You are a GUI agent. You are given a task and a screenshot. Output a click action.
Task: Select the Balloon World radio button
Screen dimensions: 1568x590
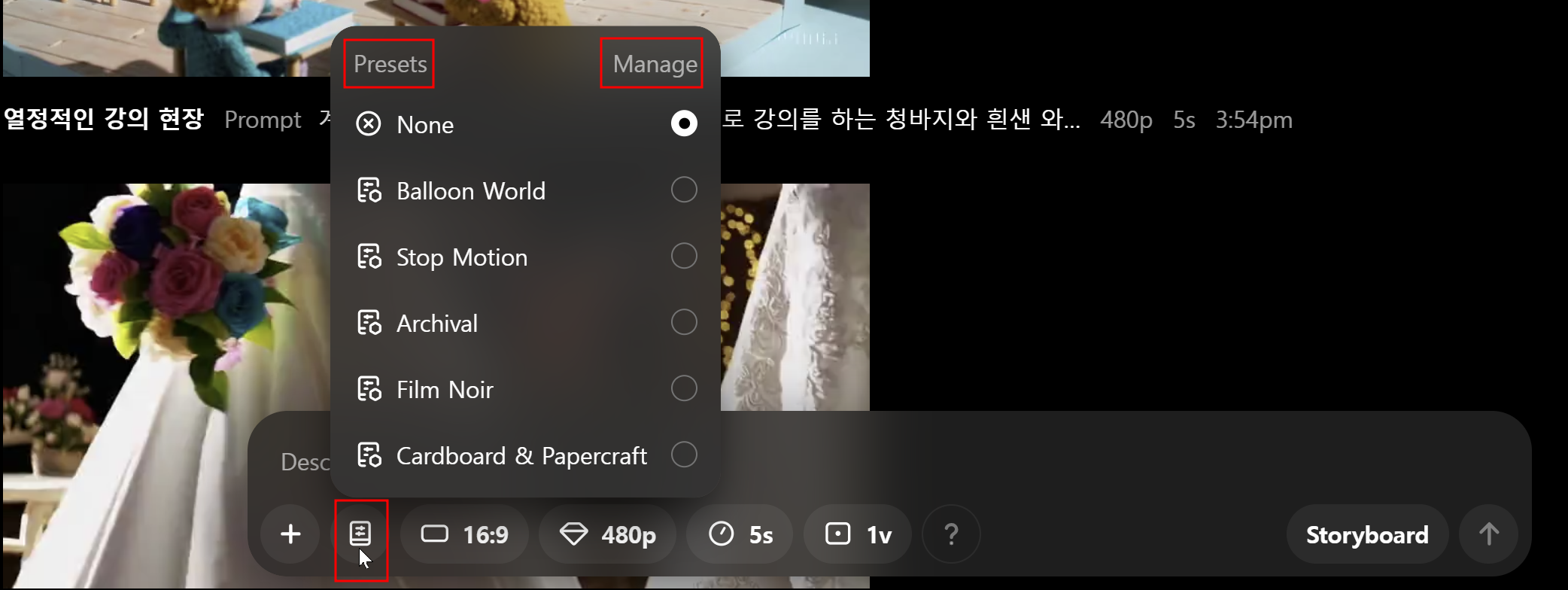pos(684,190)
